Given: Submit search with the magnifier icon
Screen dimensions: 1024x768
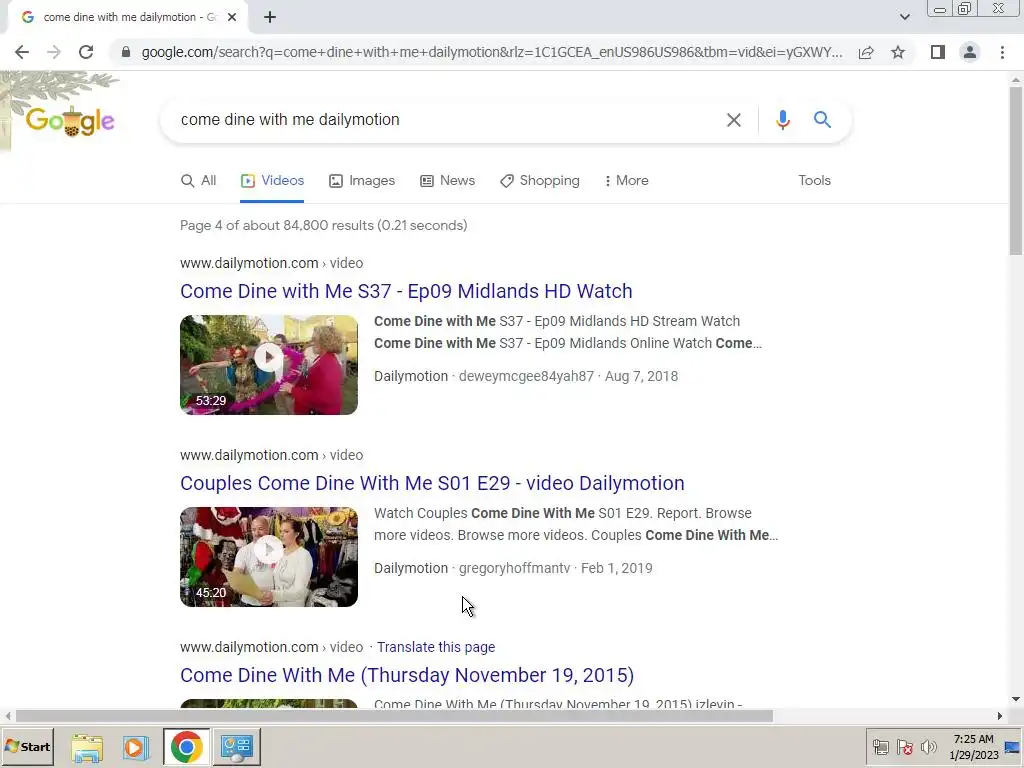Looking at the screenshot, I should coord(822,120).
